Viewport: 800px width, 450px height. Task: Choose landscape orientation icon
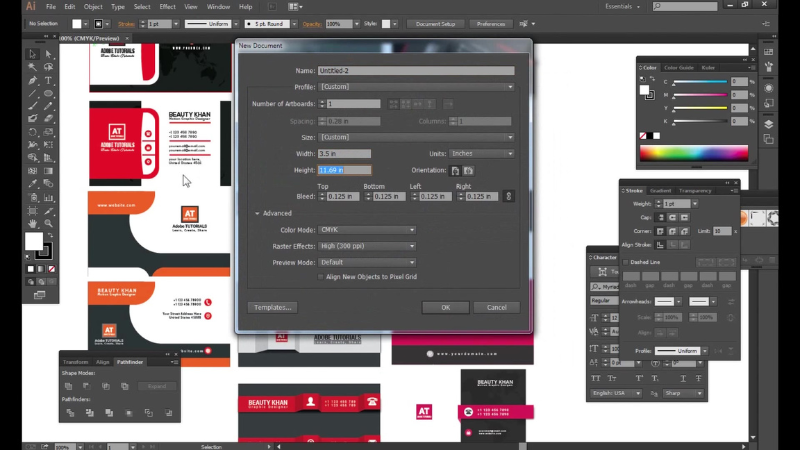(x=468, y=170)
